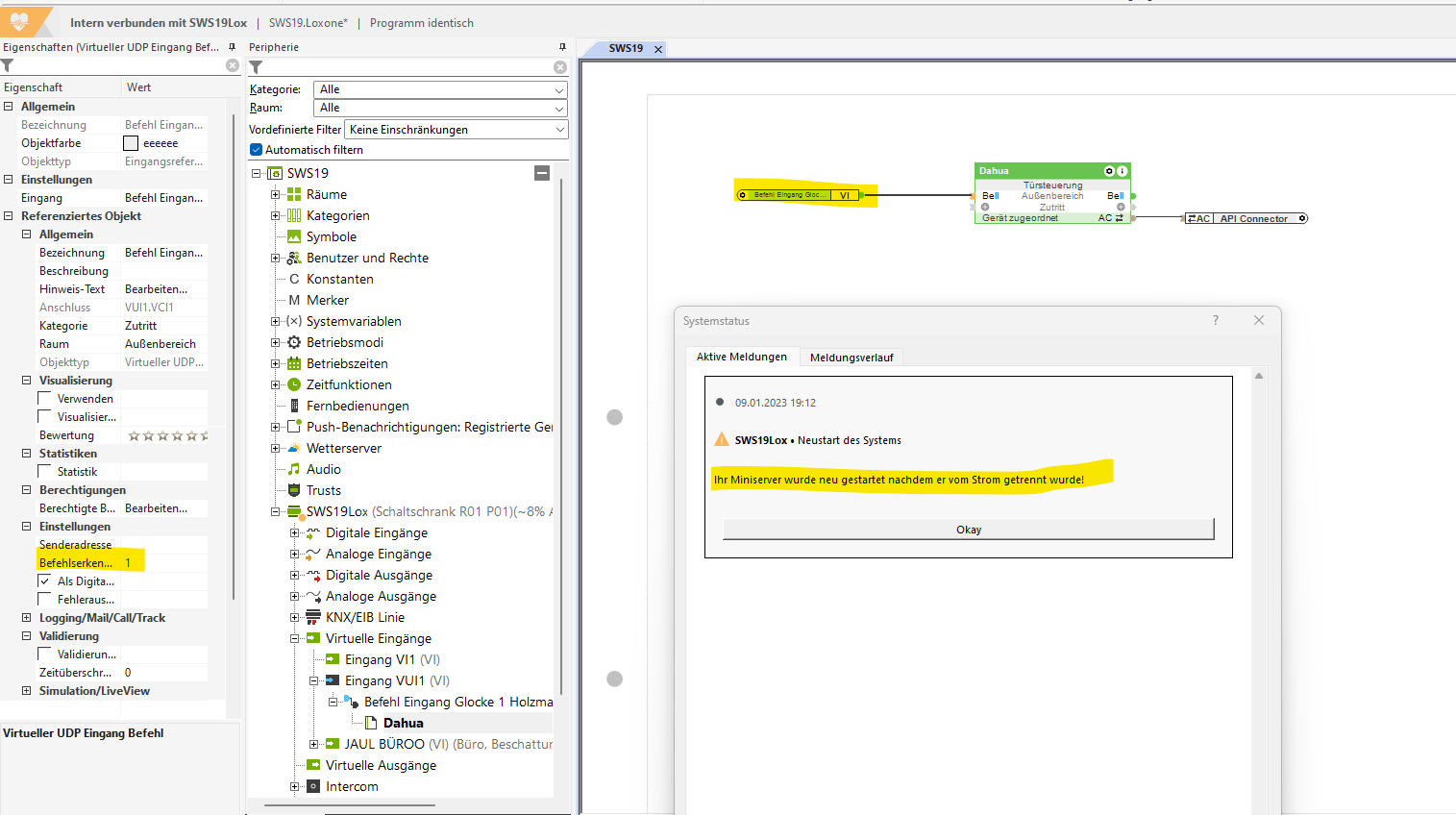Screen dimensions: 1456x815
Task: Collapse the Eingang VUI1 tree node
Action: click(x=313, y=680)
